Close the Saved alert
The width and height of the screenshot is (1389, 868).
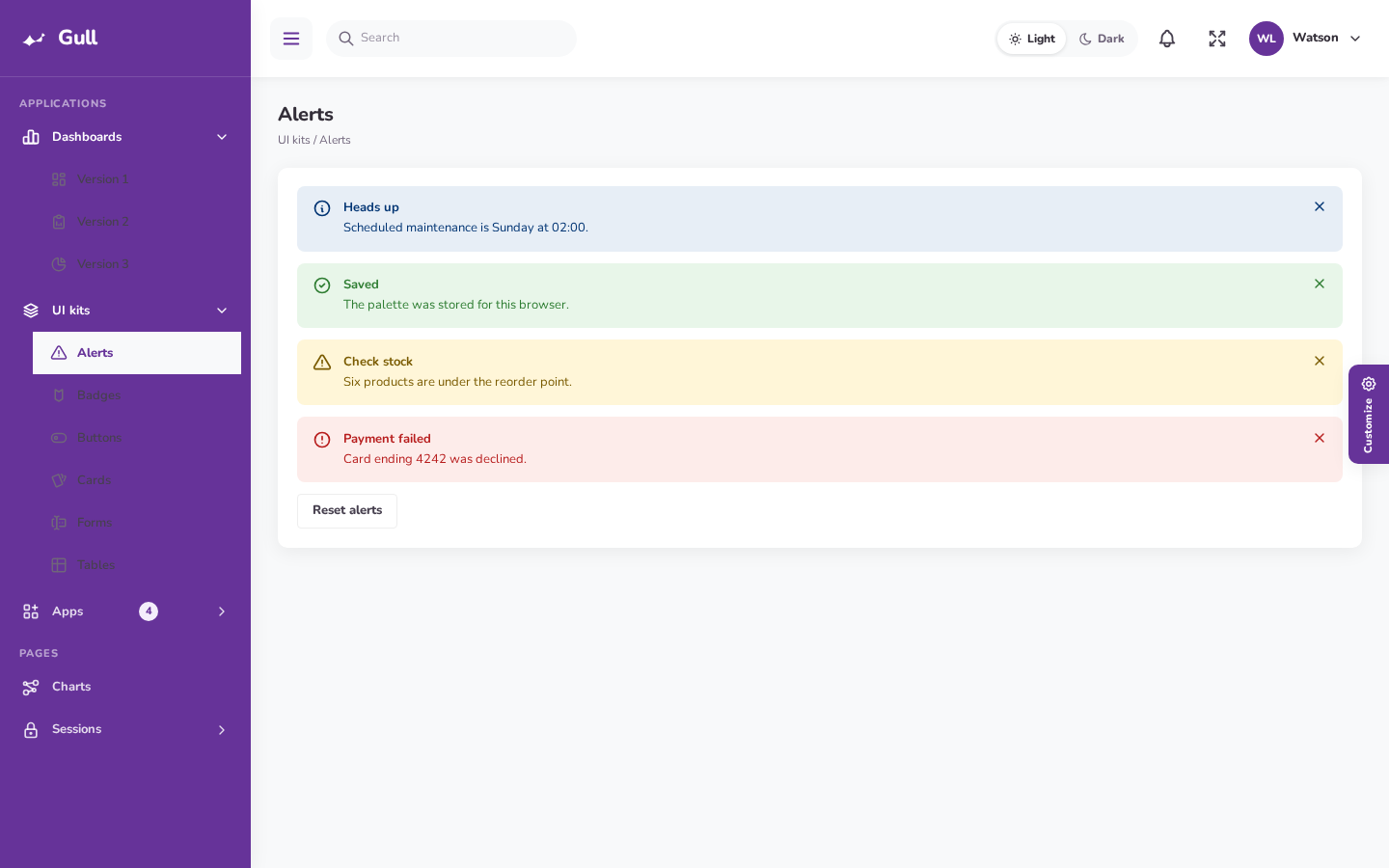click(x=1320, y=284)
